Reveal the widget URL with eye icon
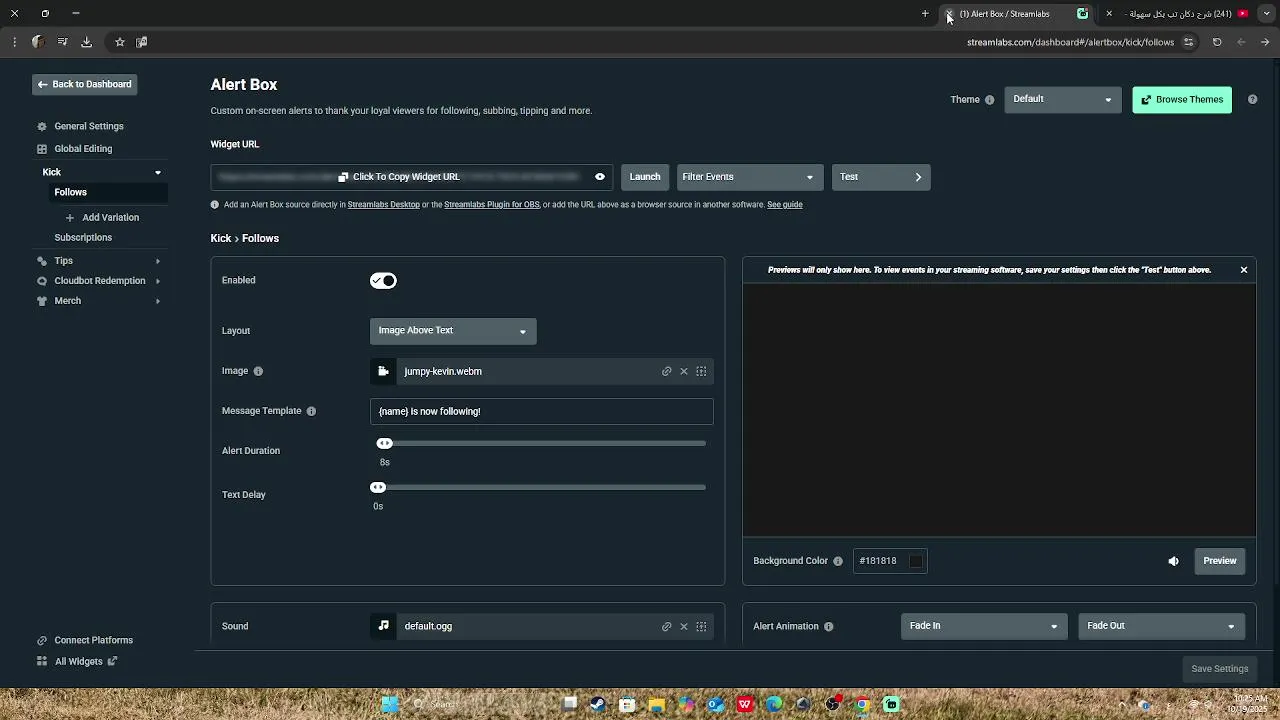The width and height of the screenshot is (1280, 720). pyautogui.click(x=600, y=177)
